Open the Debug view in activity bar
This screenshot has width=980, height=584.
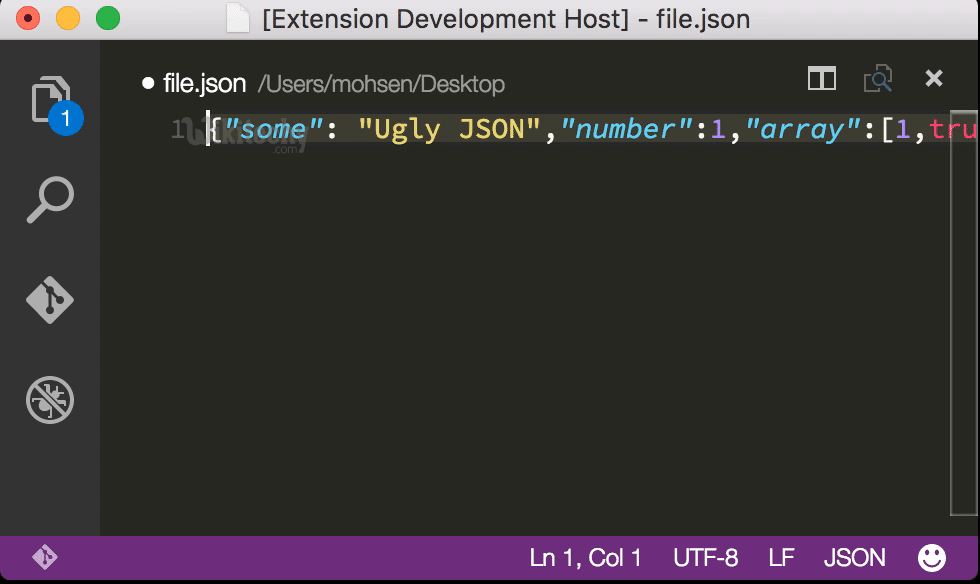point(51,401)
